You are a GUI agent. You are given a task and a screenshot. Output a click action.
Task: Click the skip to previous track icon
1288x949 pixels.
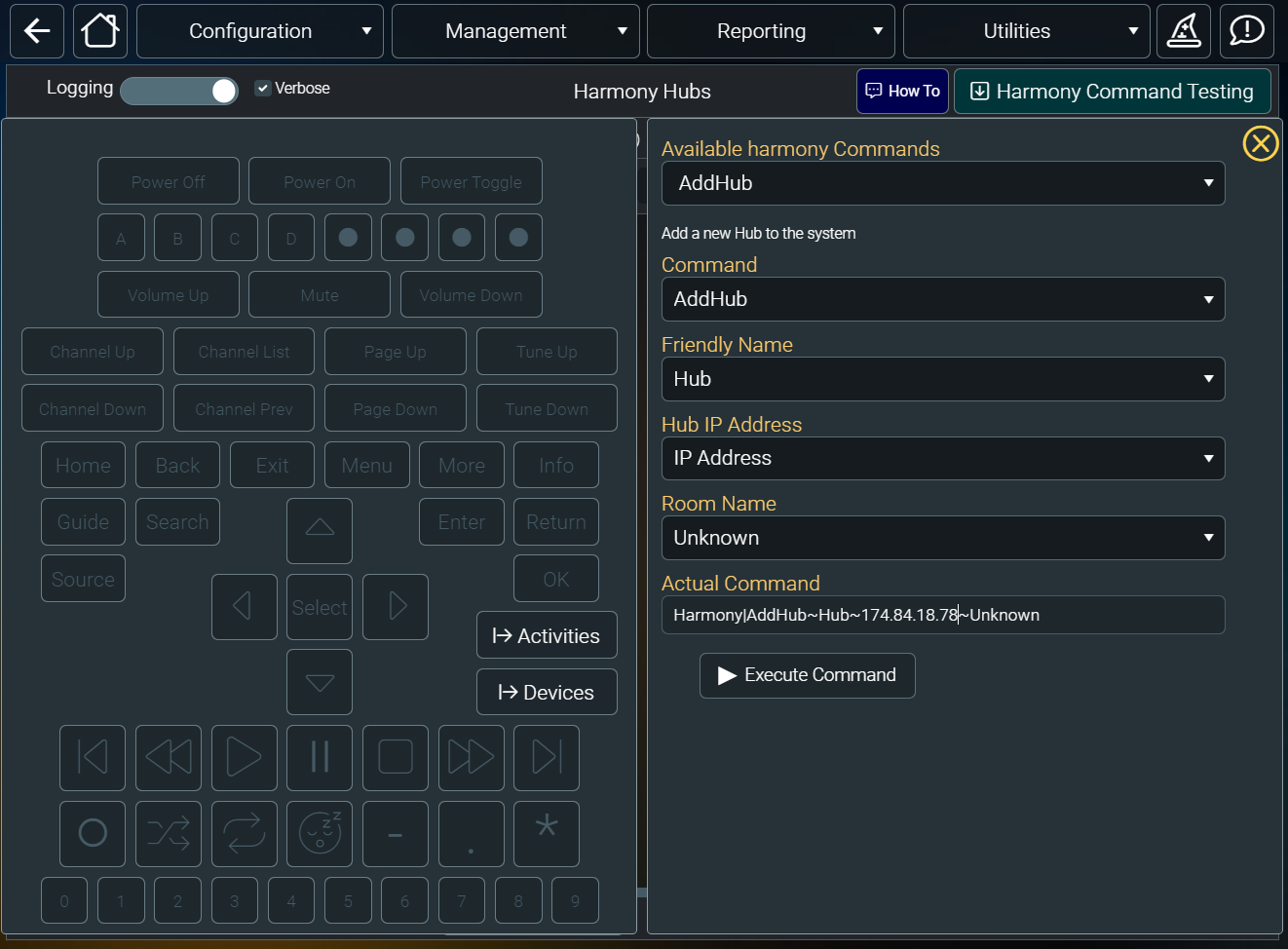coord(93,758)
